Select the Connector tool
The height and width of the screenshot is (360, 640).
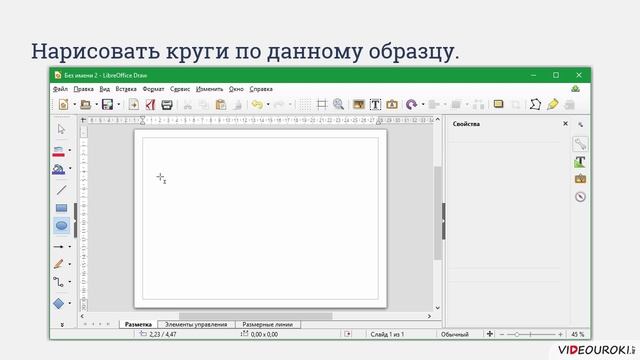pos(58,282)
